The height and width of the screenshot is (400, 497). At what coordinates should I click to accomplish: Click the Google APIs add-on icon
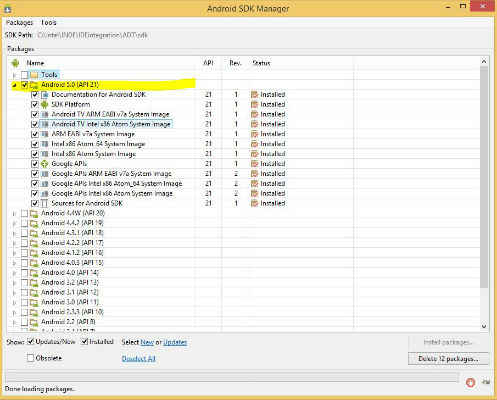pyautogui.click(x=44, y=164)
